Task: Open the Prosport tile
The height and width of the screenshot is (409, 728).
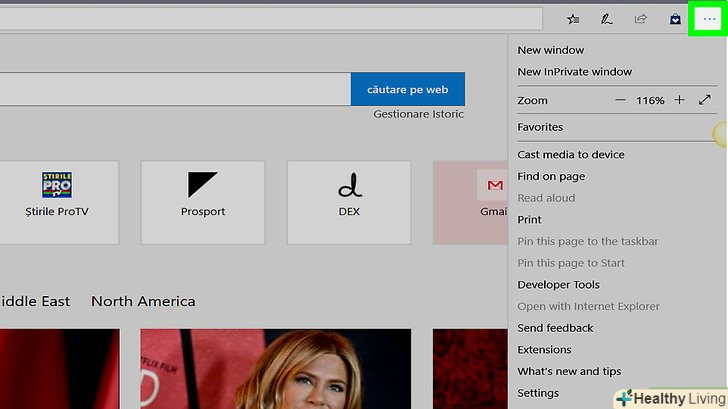Action: pyautogui.click(x=203, y=202)
